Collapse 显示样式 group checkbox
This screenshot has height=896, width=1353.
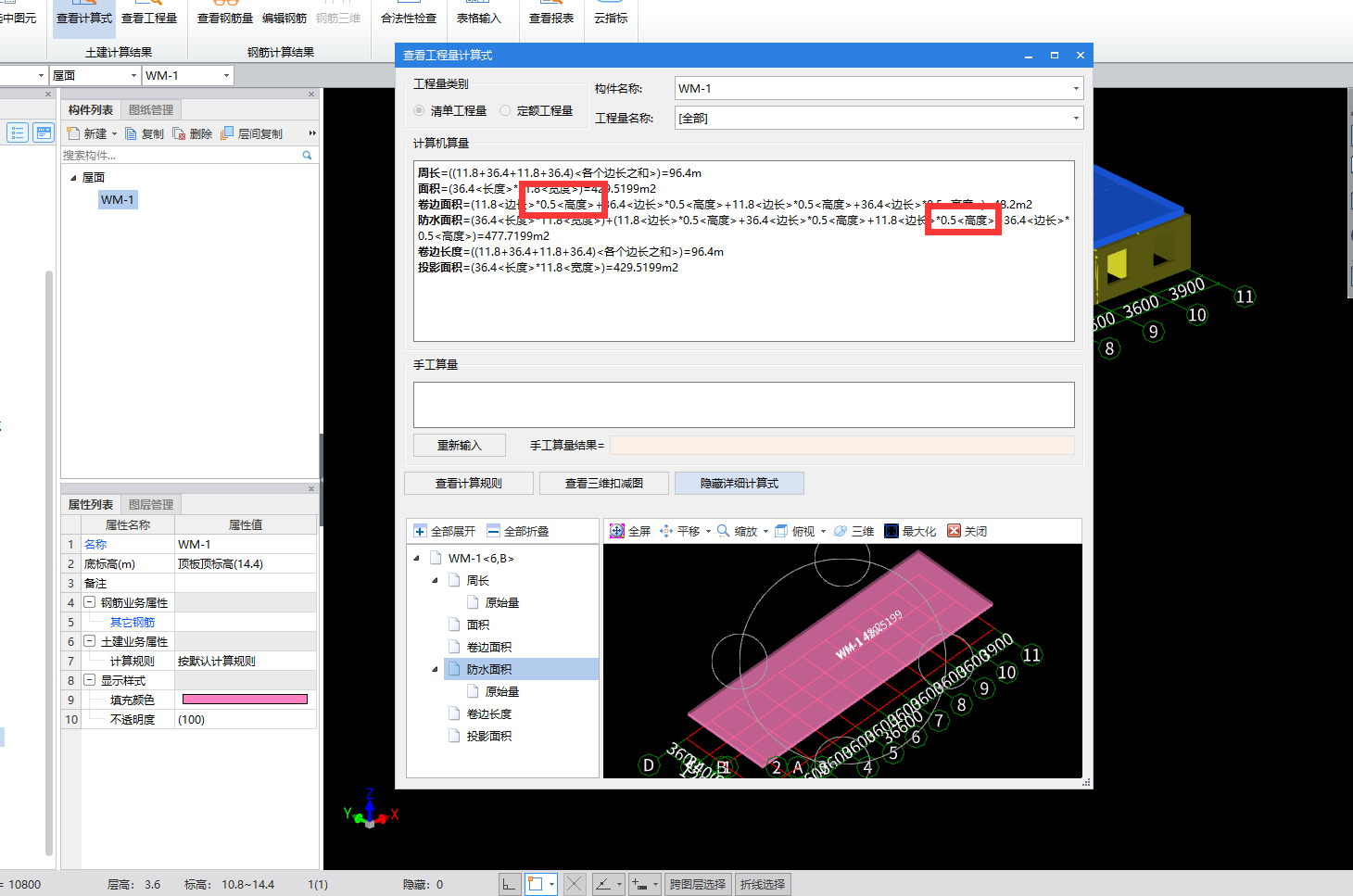90,680
